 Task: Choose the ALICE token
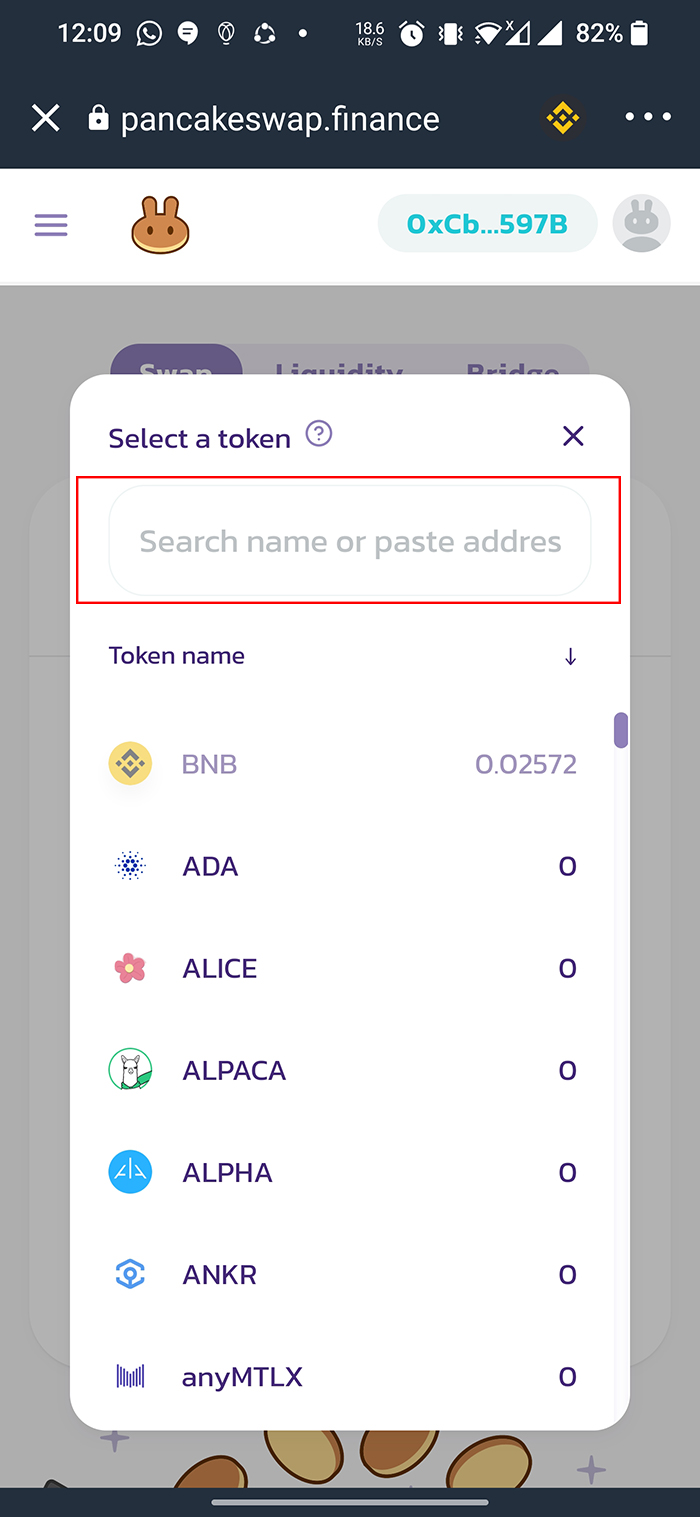[x=342, y=968]
